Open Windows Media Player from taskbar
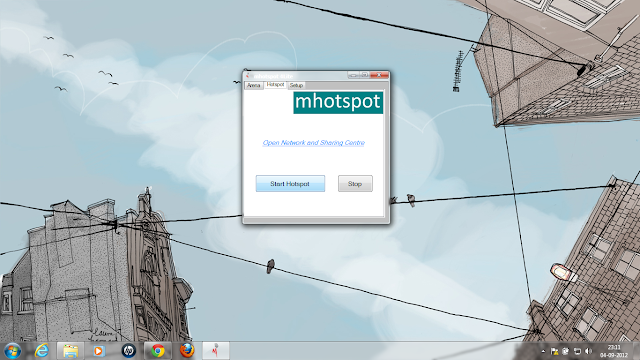 pos(98,351)
